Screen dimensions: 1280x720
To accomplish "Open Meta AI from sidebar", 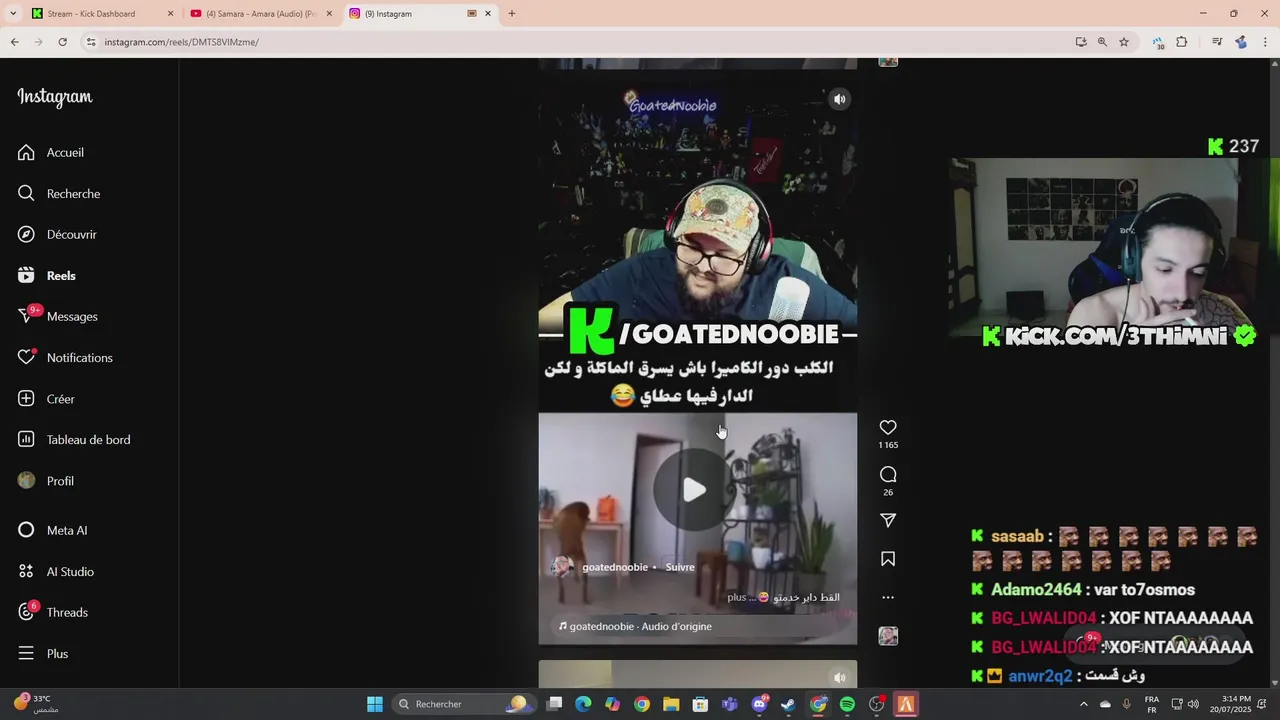I will [52, 530].
